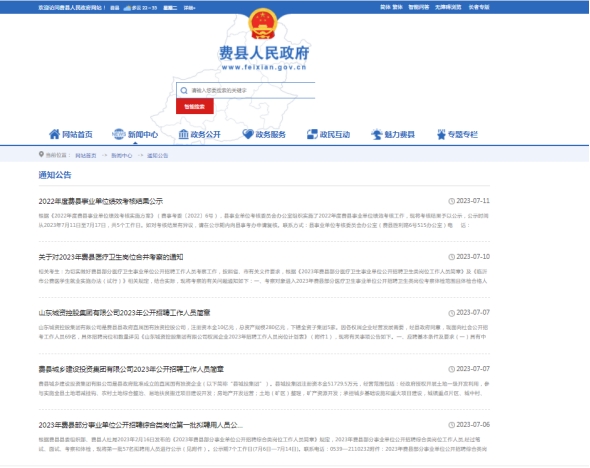
Task: Click 网站首页 in the breadcrumb trail
Action: [x=85, y=155]
